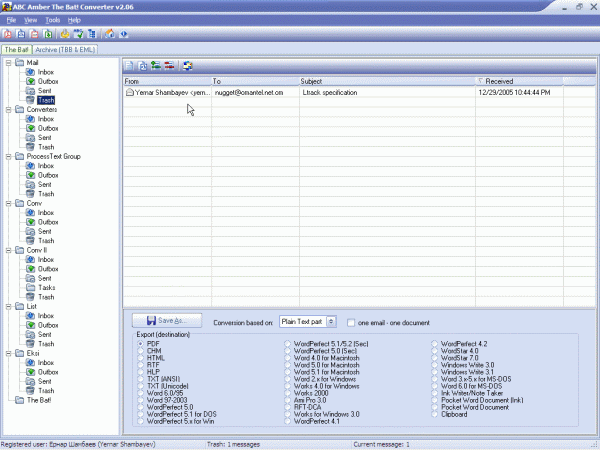This screenshot has height=450, width=600.
Task: Open Trash folder under Conv
Action: click(x=46, y=241)
